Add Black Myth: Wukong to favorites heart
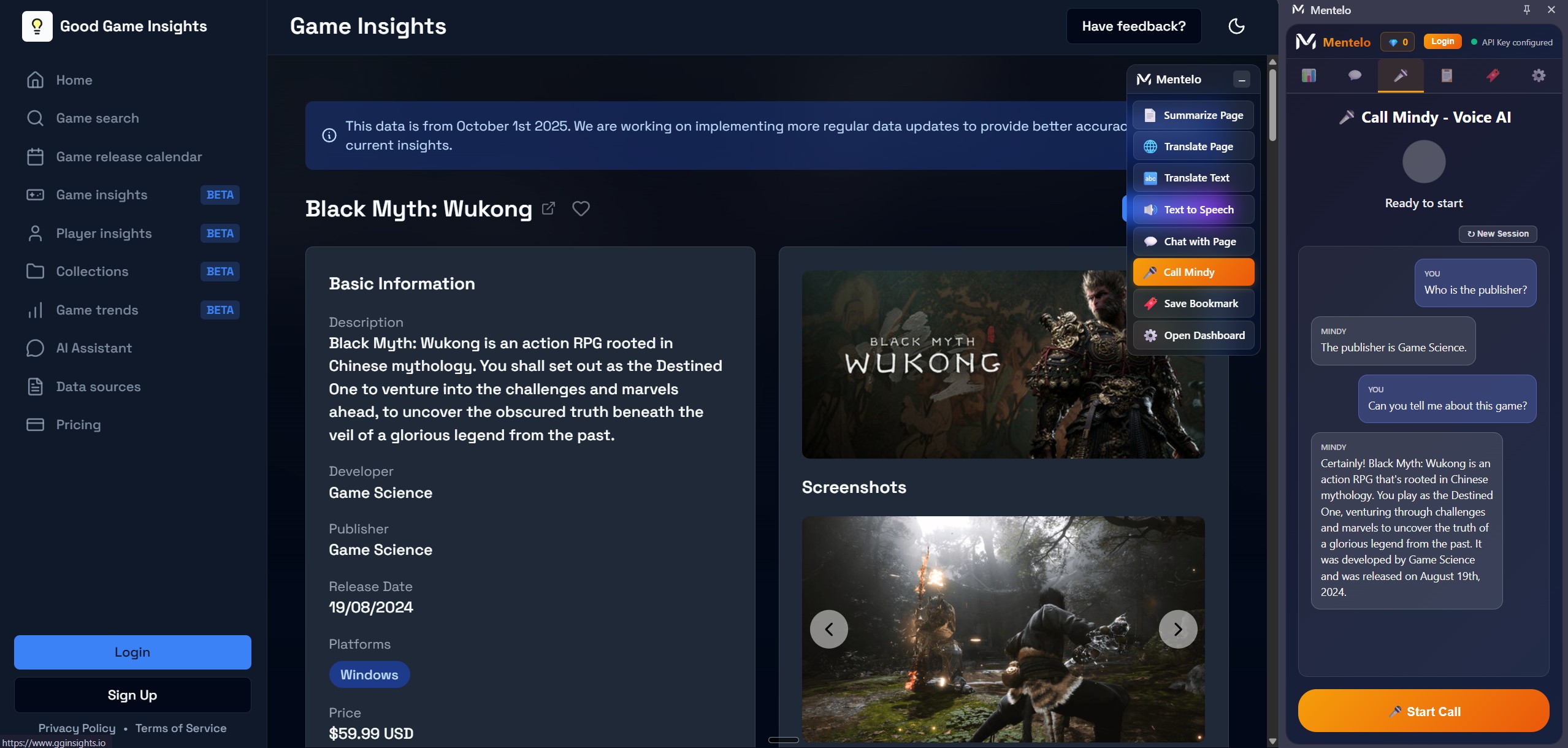This screenshot has height=748, width=1568. [x=581, y=208]
